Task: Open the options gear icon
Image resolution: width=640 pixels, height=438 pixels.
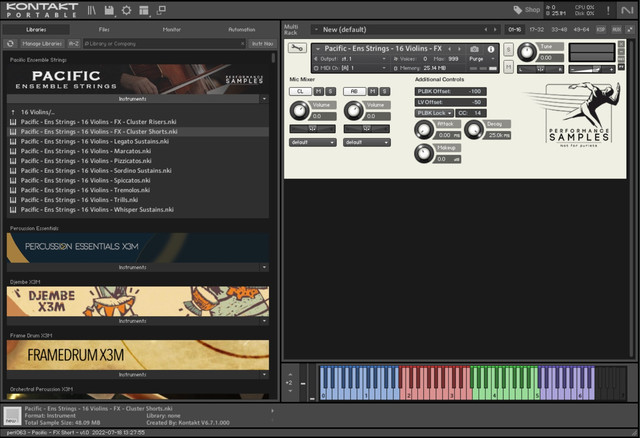Action: pyautogui.click(x=127, y=10)
